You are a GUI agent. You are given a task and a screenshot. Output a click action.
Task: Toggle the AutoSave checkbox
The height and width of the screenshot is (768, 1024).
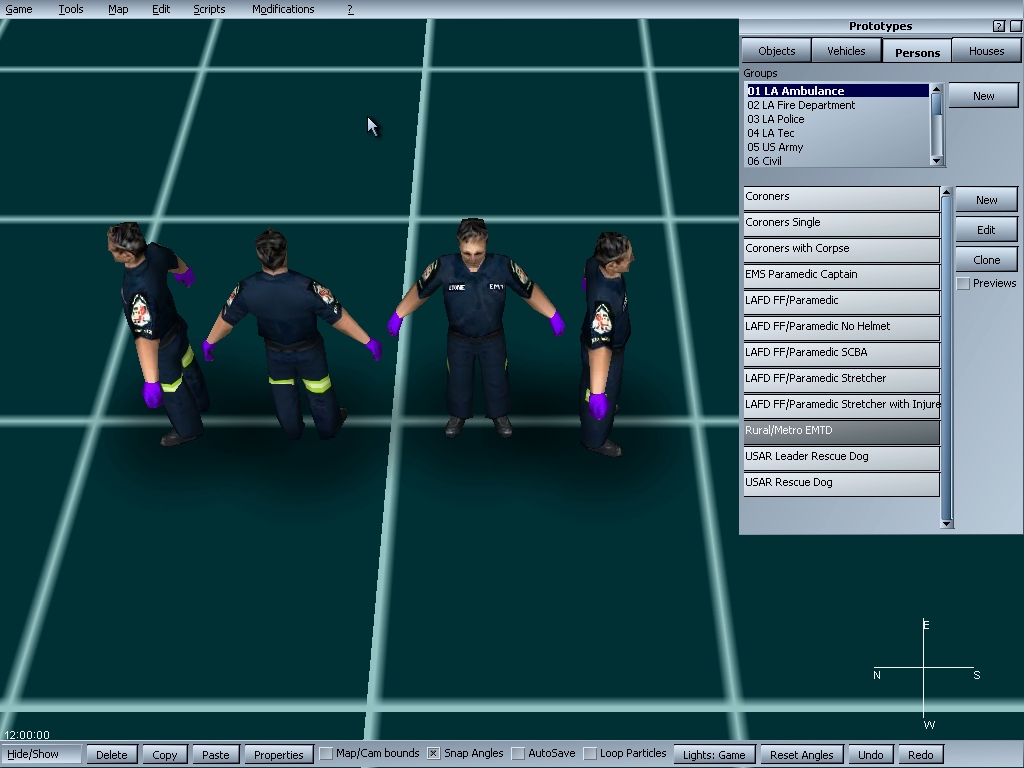tap(518, 753)
